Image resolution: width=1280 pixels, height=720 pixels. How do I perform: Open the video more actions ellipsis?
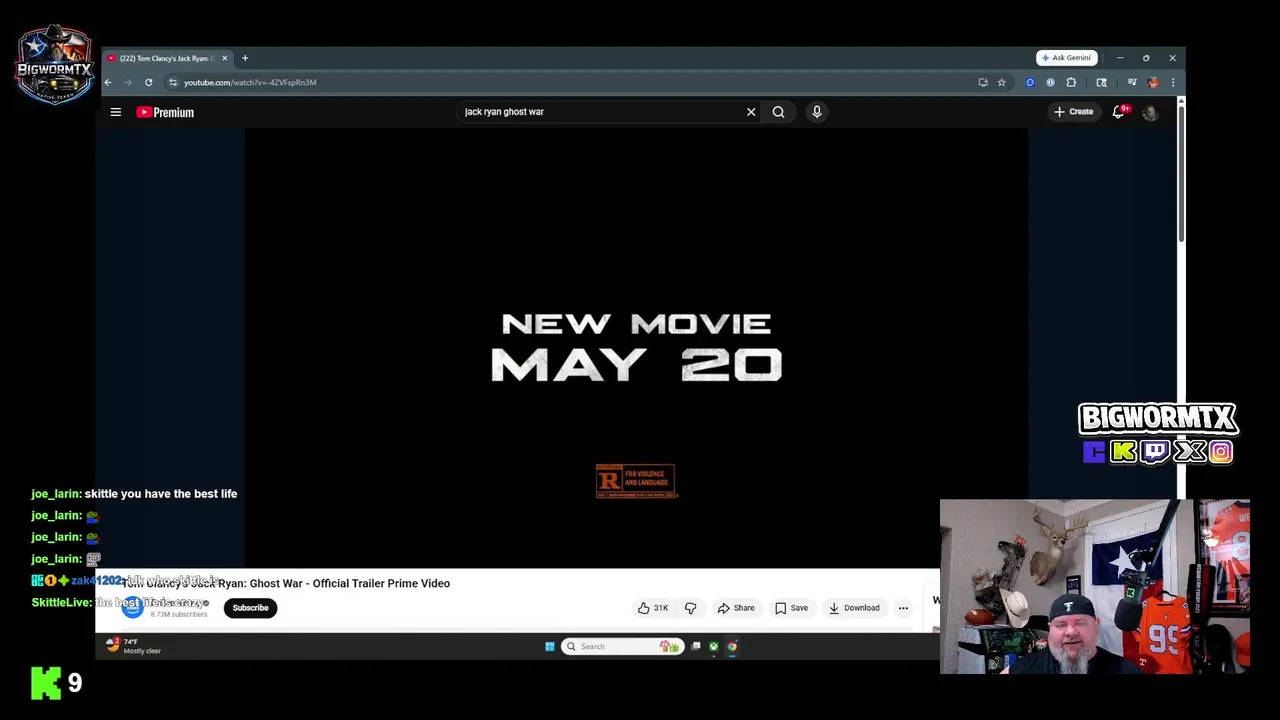tap(903, 608)
